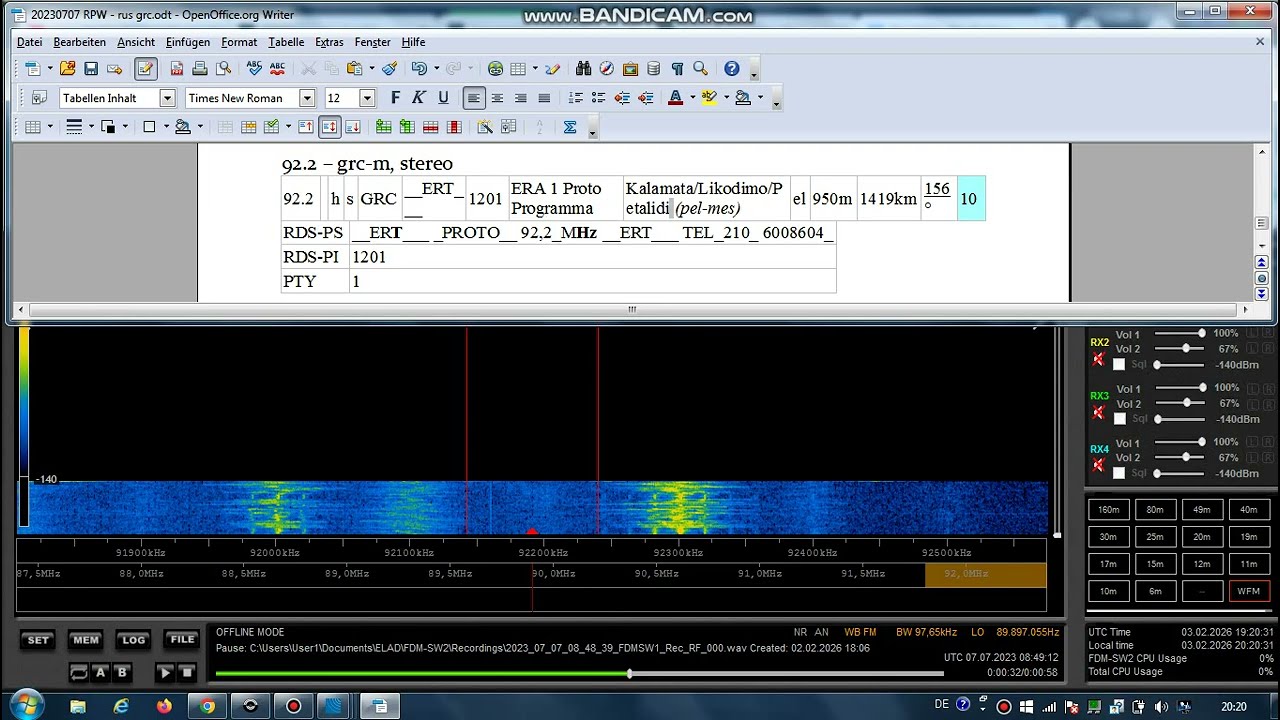Expand Insert Table dropdown arrow

click(x=534, y=69)
